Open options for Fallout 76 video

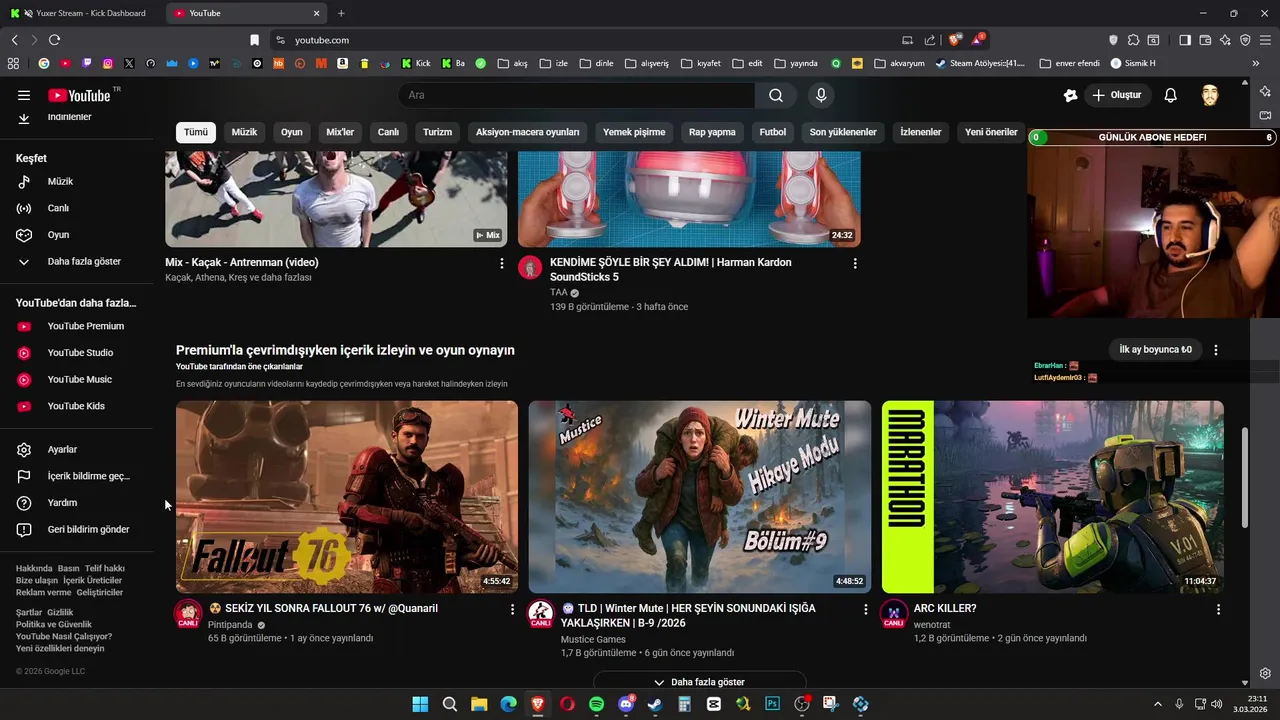click(513, 609)
